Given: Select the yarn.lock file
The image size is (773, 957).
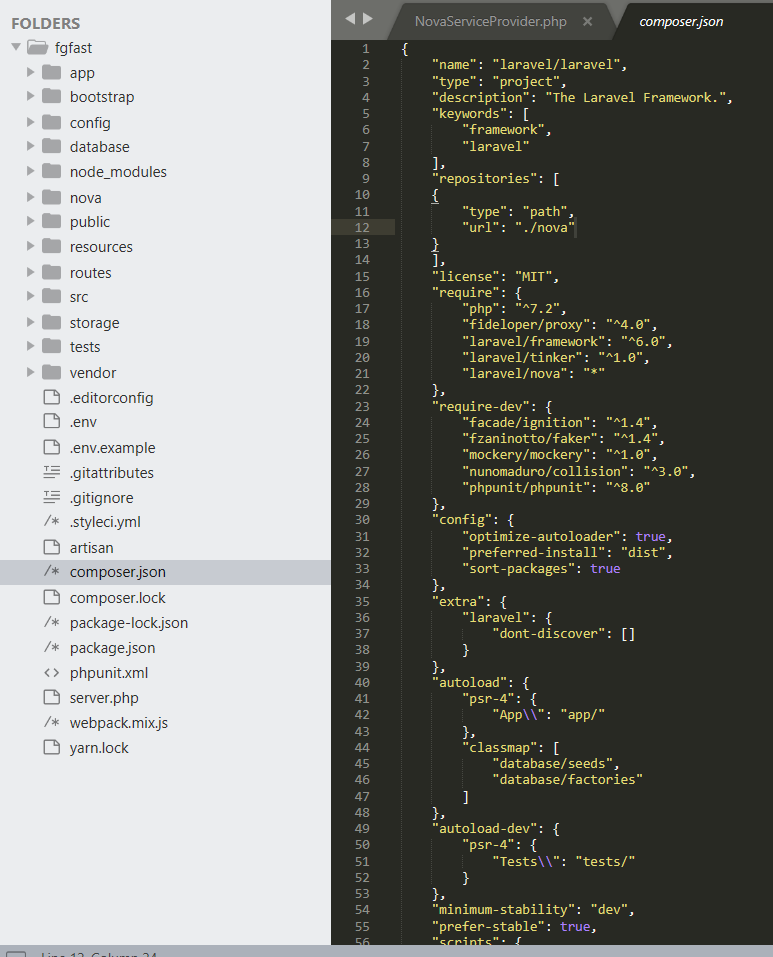Looking at the screenshot, I should [100, 747].
